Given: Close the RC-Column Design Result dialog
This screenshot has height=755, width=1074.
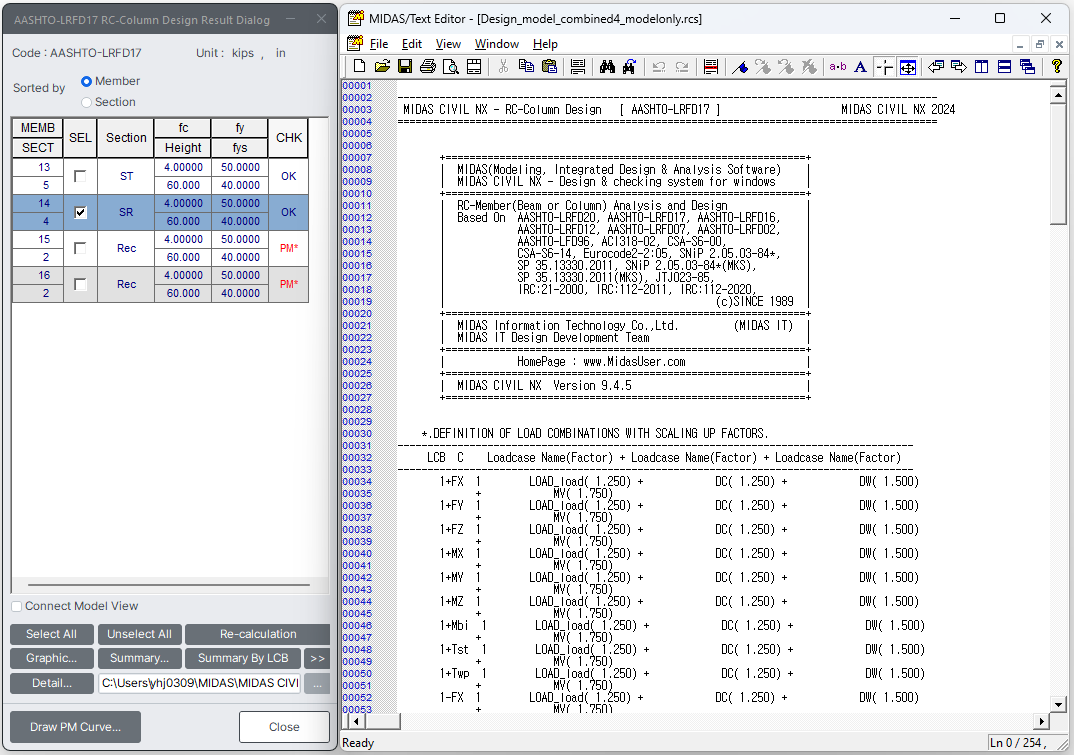Looking at the screenshot, I should click(x=284, y=727).
